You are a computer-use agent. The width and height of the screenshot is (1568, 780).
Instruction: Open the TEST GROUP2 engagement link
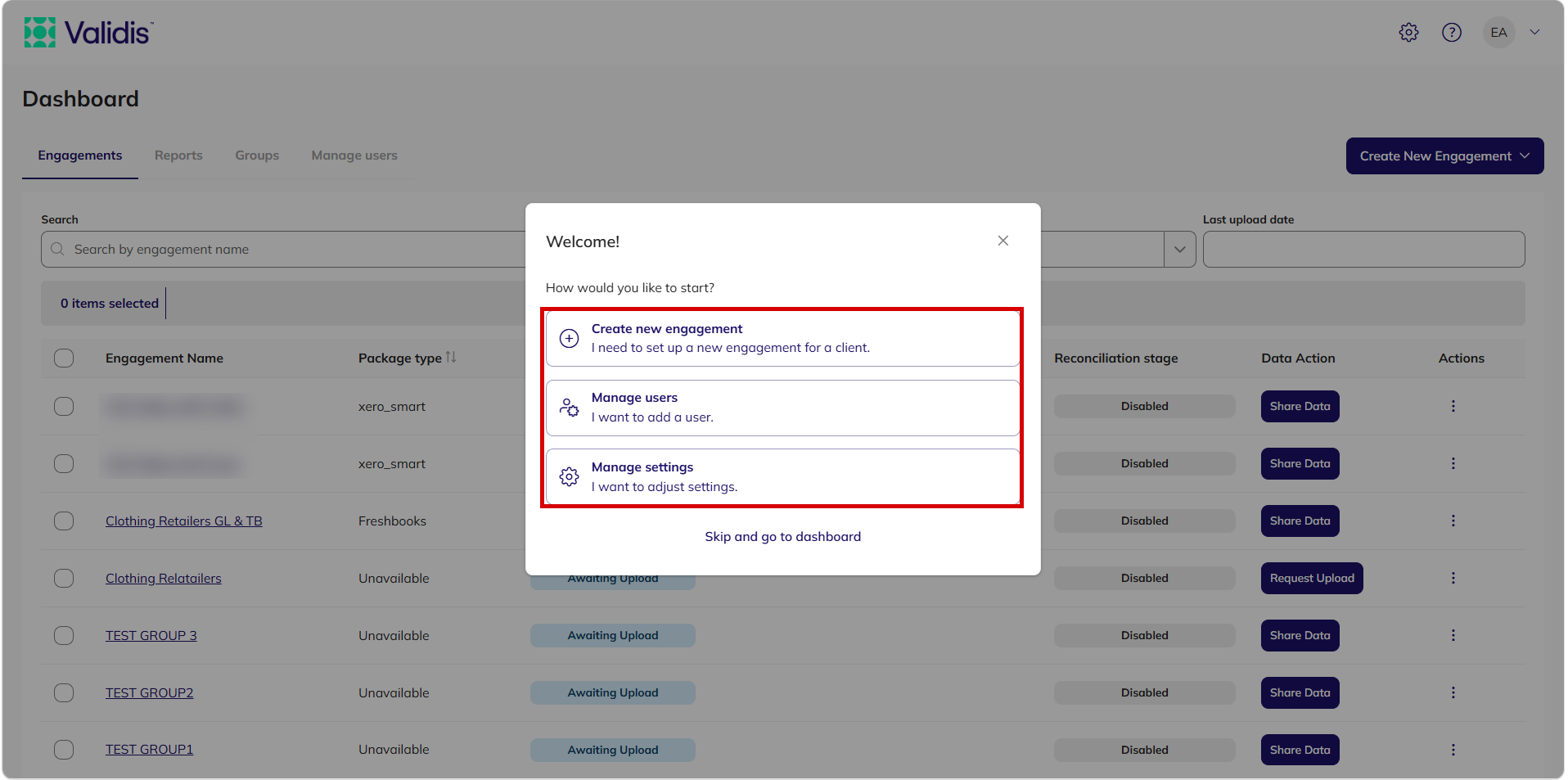(150, 692)
